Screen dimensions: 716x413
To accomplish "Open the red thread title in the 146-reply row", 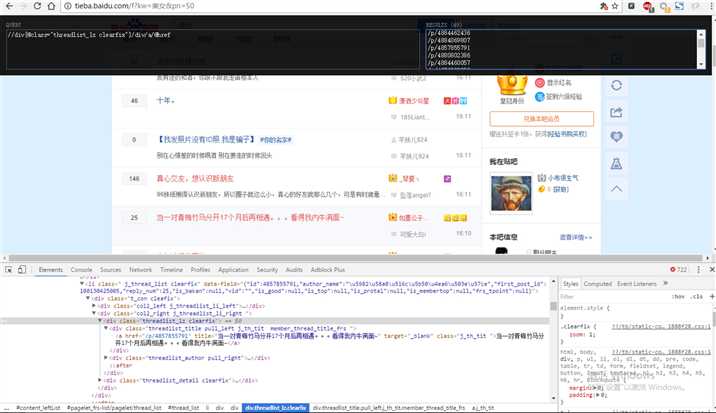I will (195, 179).
